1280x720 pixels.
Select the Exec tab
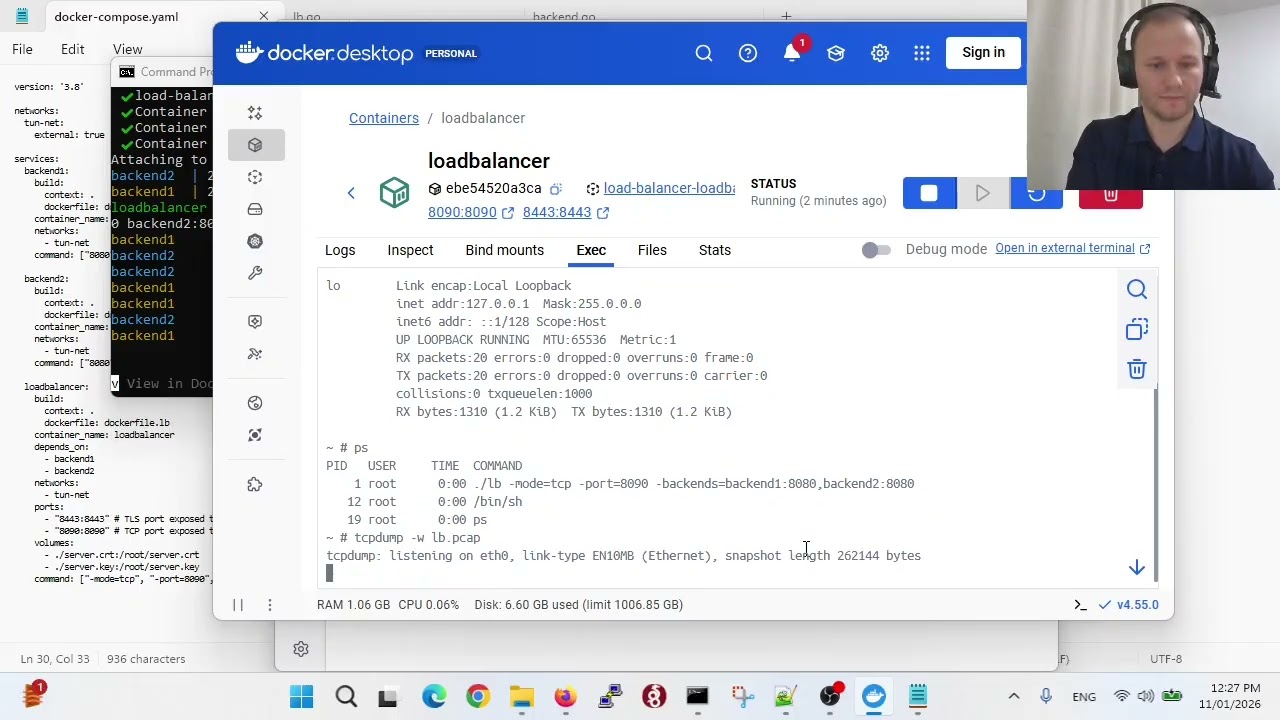[591, 250]
